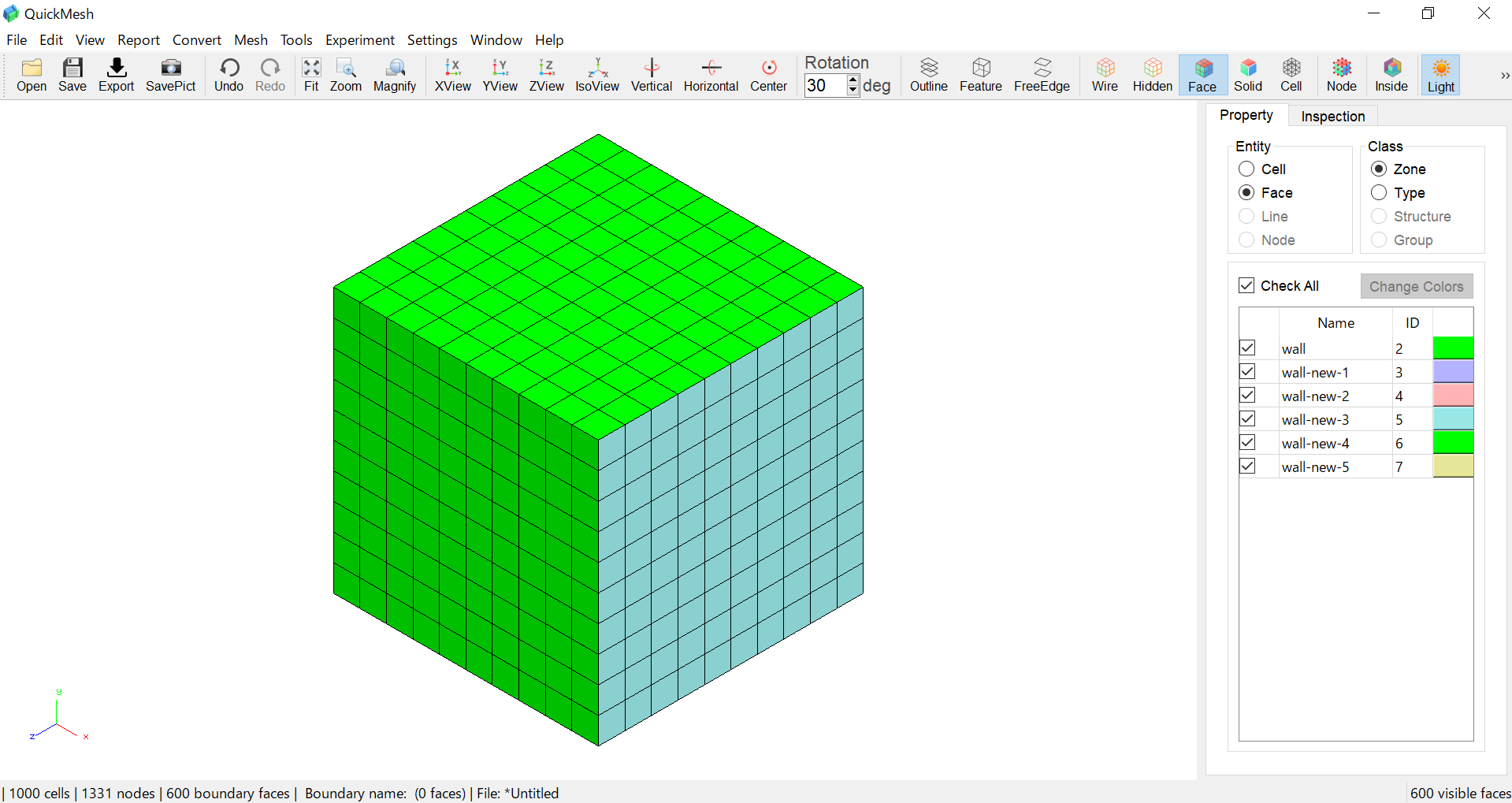
Task: Uncheck the wall-new-1 checkbox
Action: click(x=1247, y=371)
